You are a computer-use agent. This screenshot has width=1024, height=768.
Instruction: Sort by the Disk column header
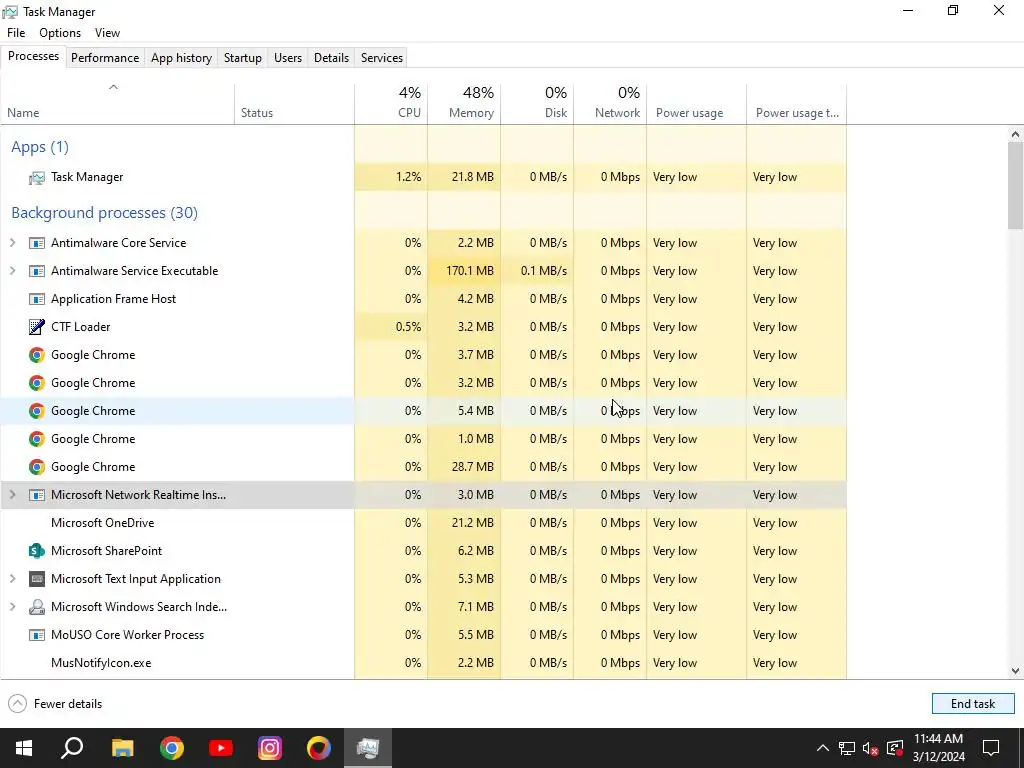pyautogui.click(x=537, y=104)
